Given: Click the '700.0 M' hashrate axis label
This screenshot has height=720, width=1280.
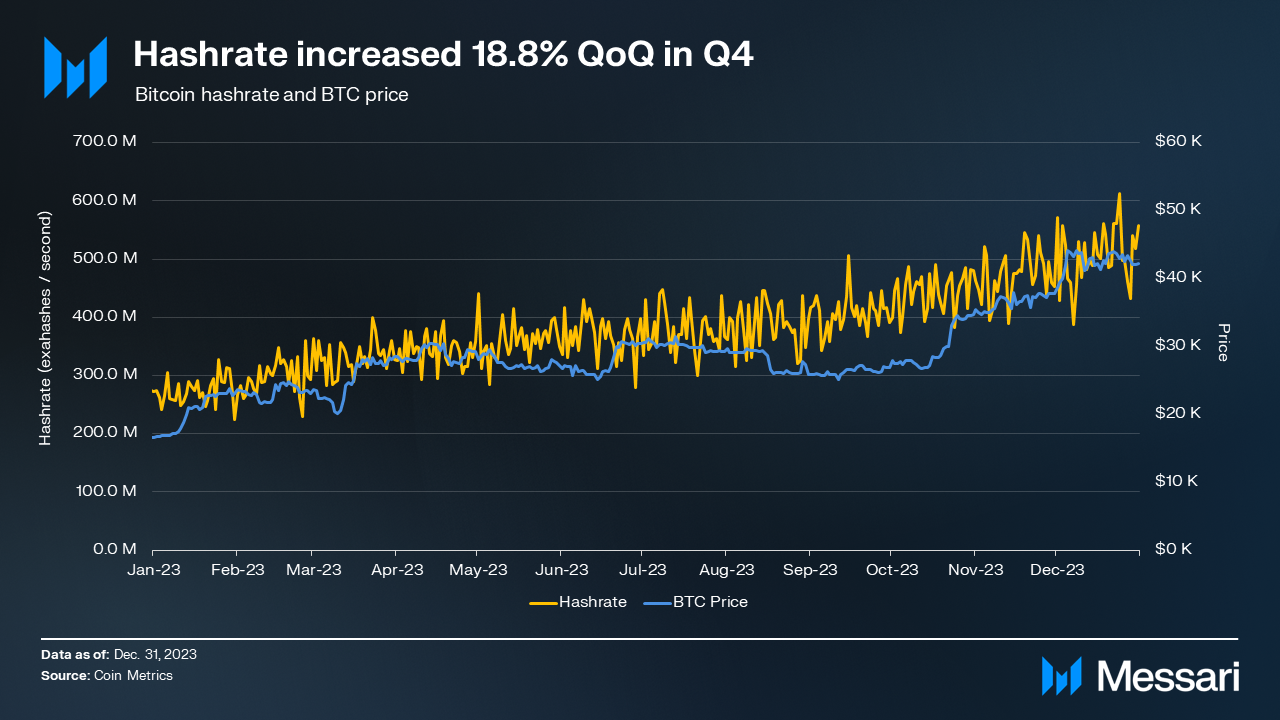Looking at the screenshot, I should pos(106,142).
